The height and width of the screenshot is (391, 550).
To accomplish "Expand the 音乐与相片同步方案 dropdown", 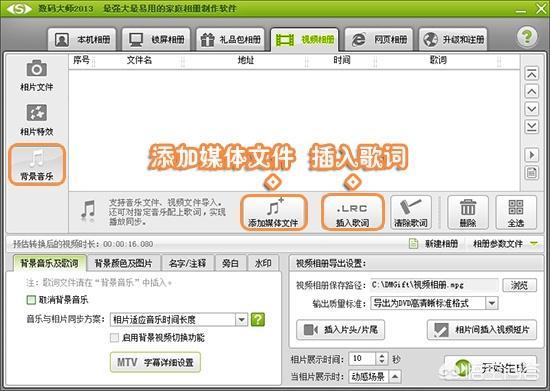I will click(x=241, y=319).
